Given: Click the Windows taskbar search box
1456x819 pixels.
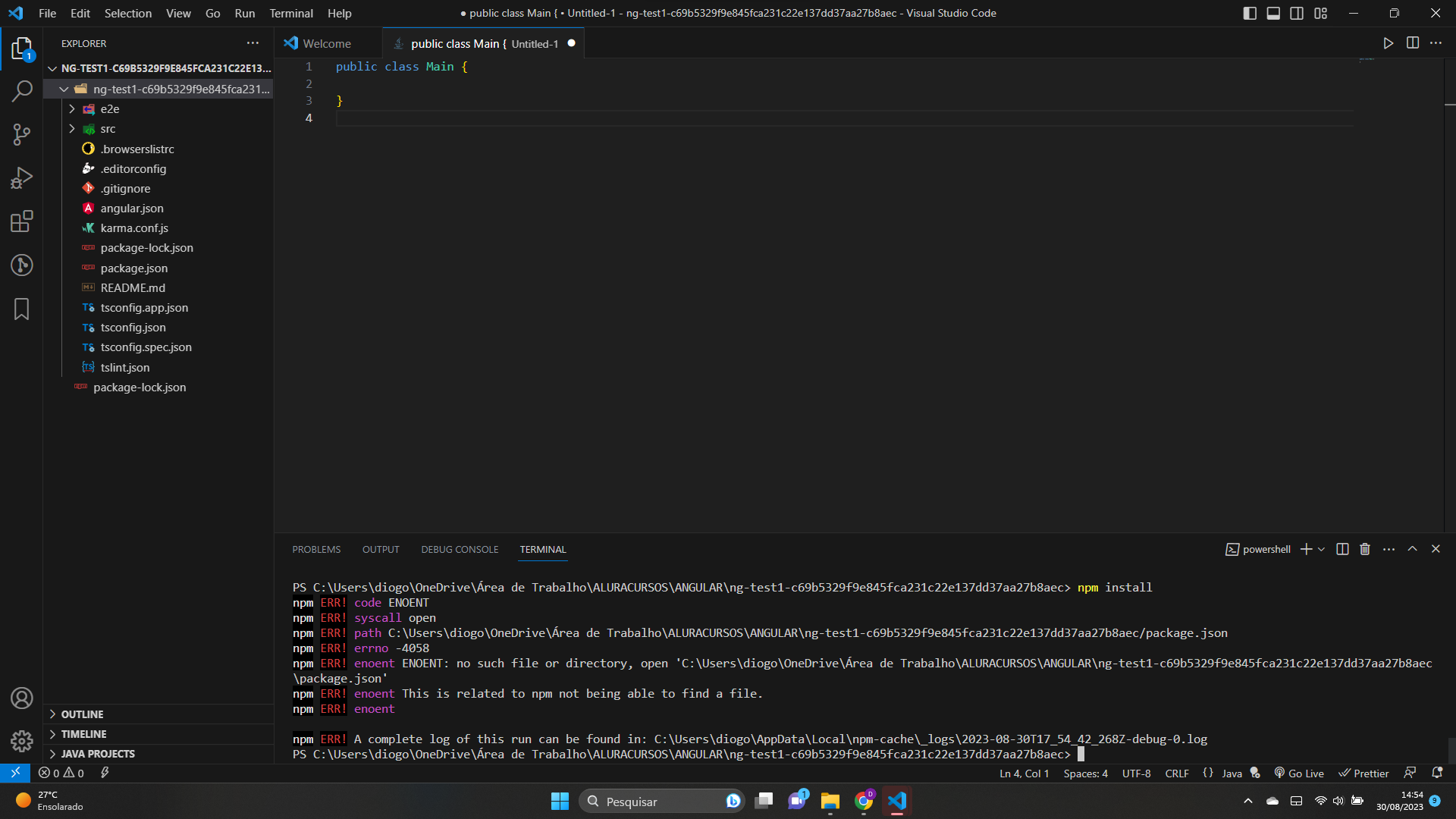Looking at the screenshot, I should coord(661,801).
